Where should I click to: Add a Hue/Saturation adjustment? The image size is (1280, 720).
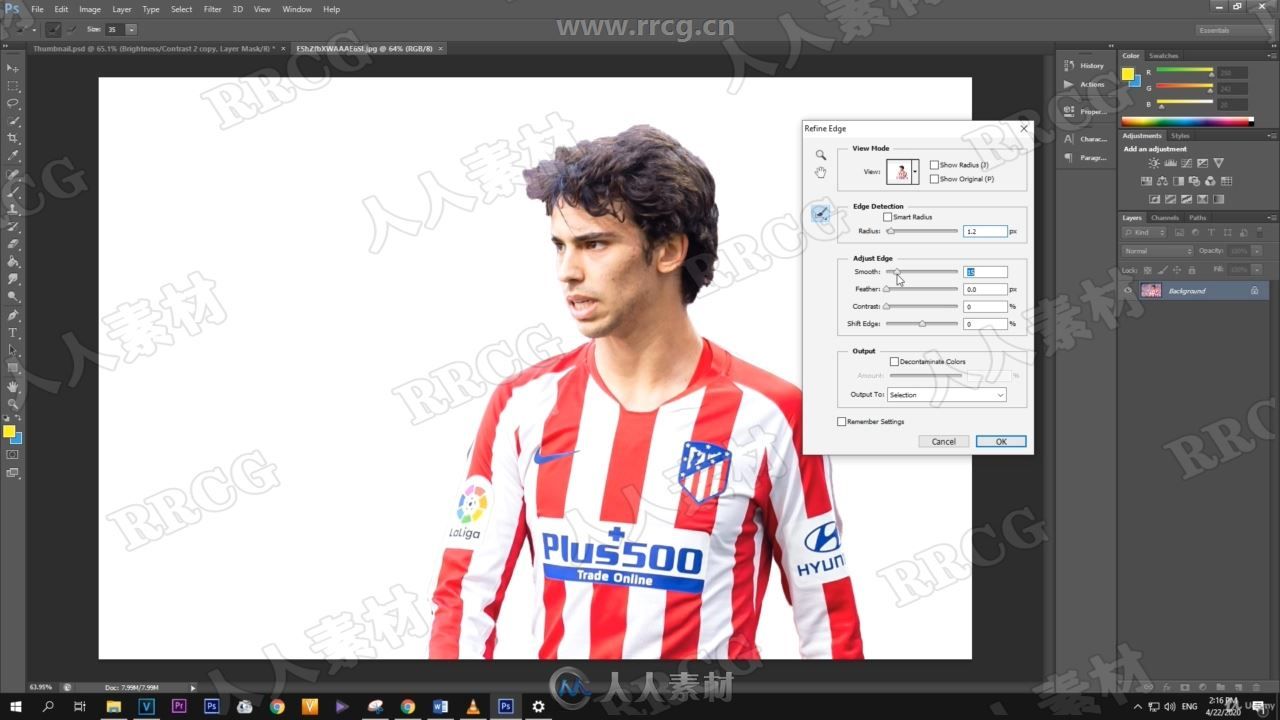[1146, 181]
